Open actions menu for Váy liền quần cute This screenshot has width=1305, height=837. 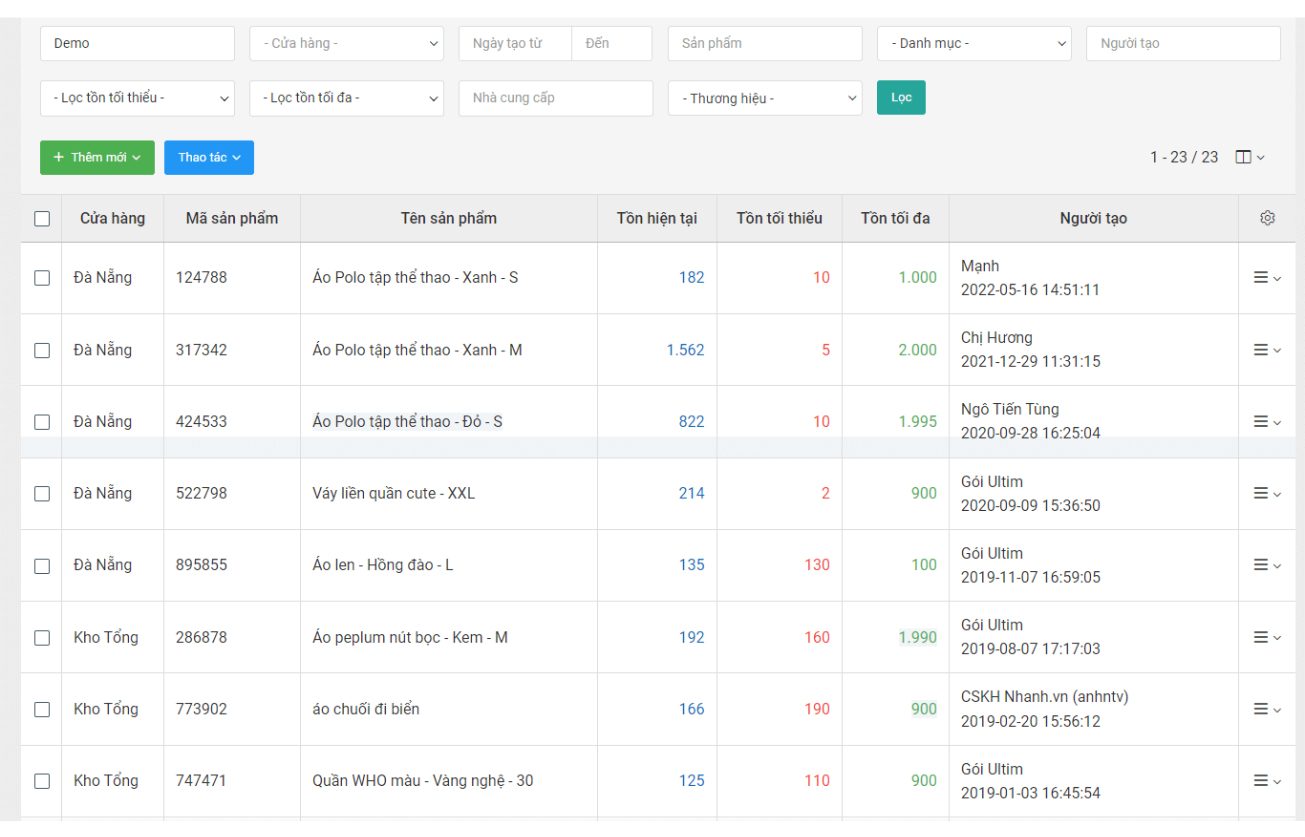[x=1266, y=493]
